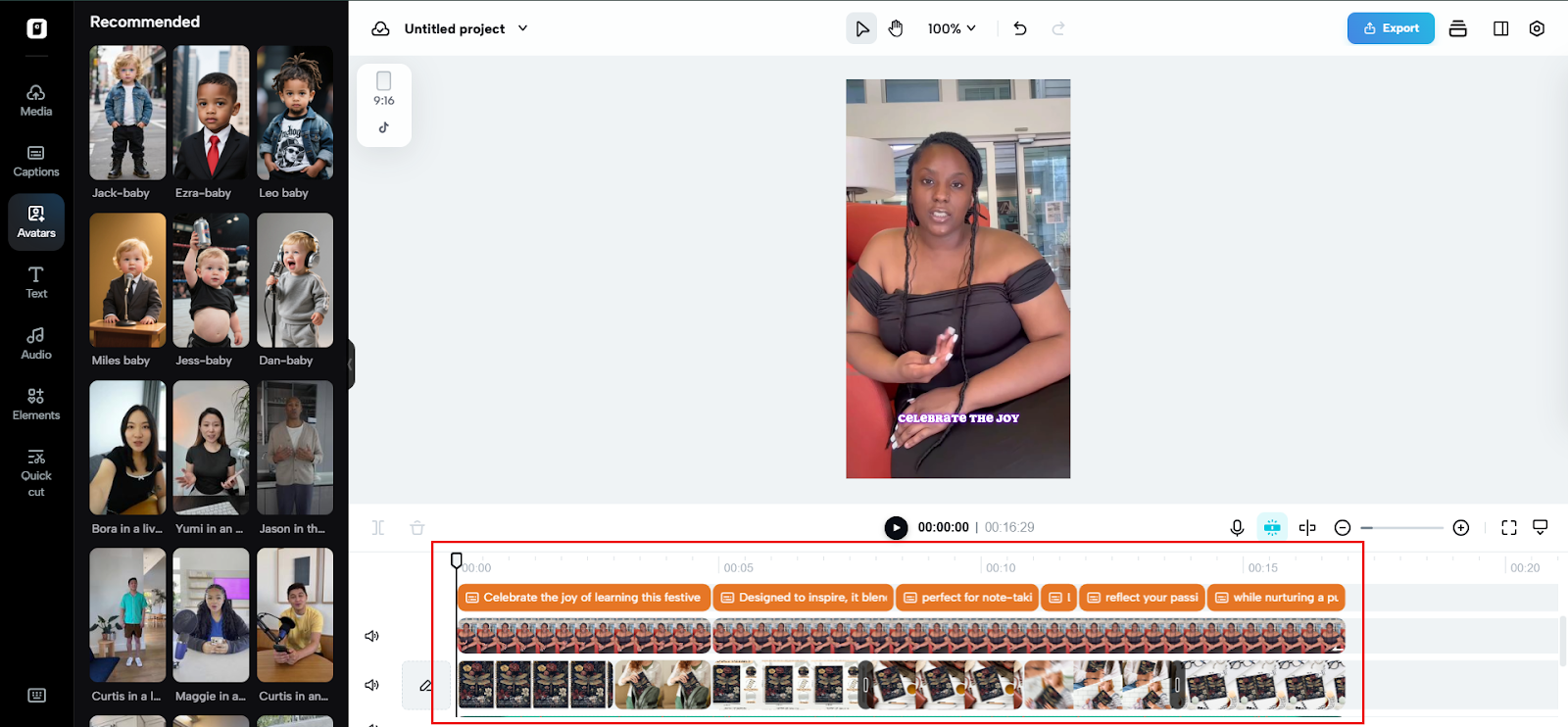
Task: Click the 'Celebrate the joy' caption in preview
Action: [x=958, y=418]
